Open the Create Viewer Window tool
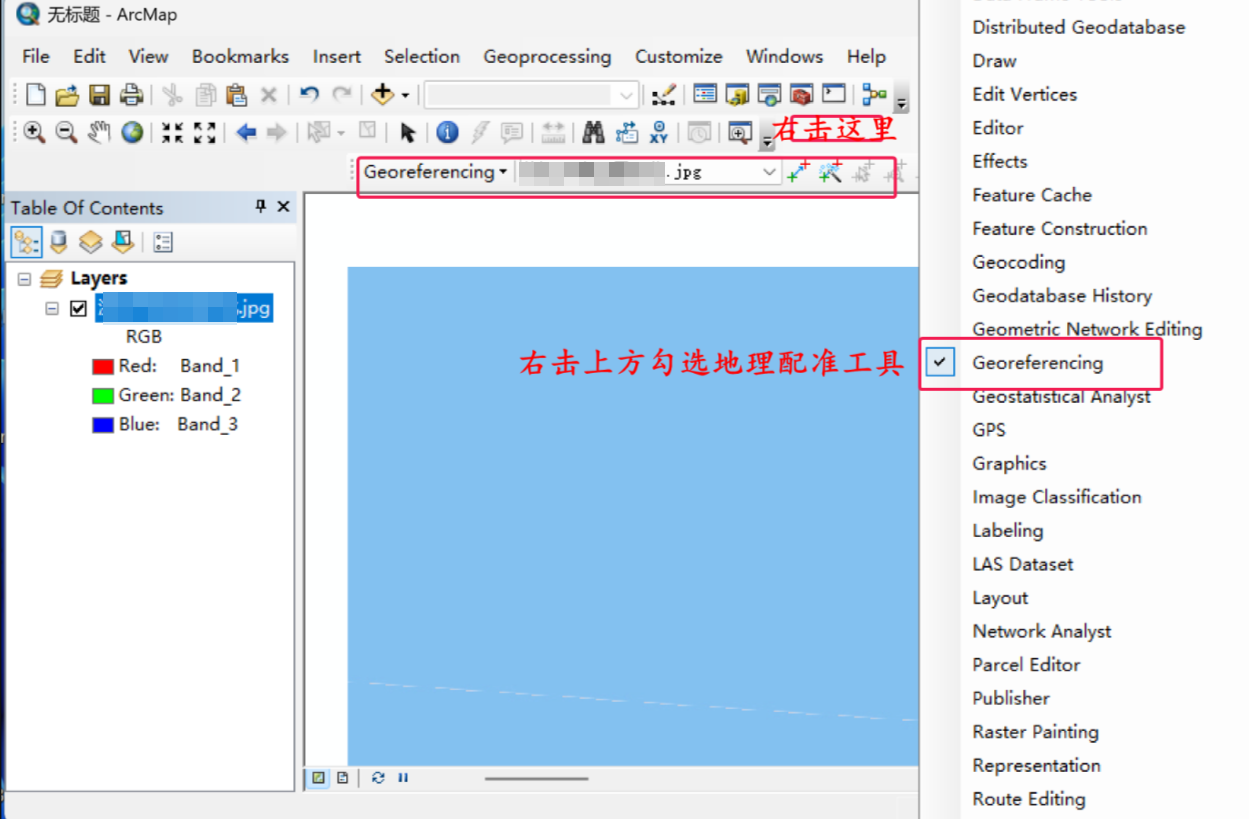The width and height of the screenshot is (1249, 819). [740, 132]
